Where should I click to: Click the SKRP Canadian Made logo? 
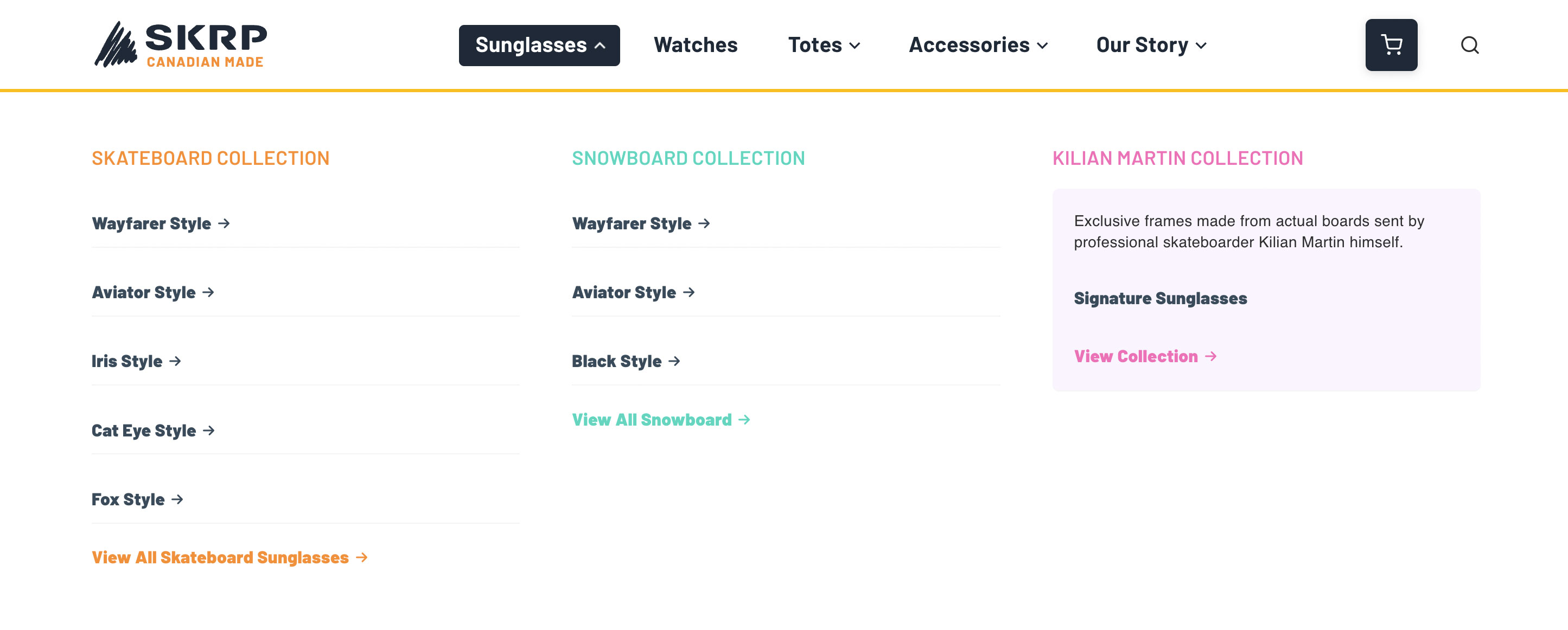coord(181,45)
